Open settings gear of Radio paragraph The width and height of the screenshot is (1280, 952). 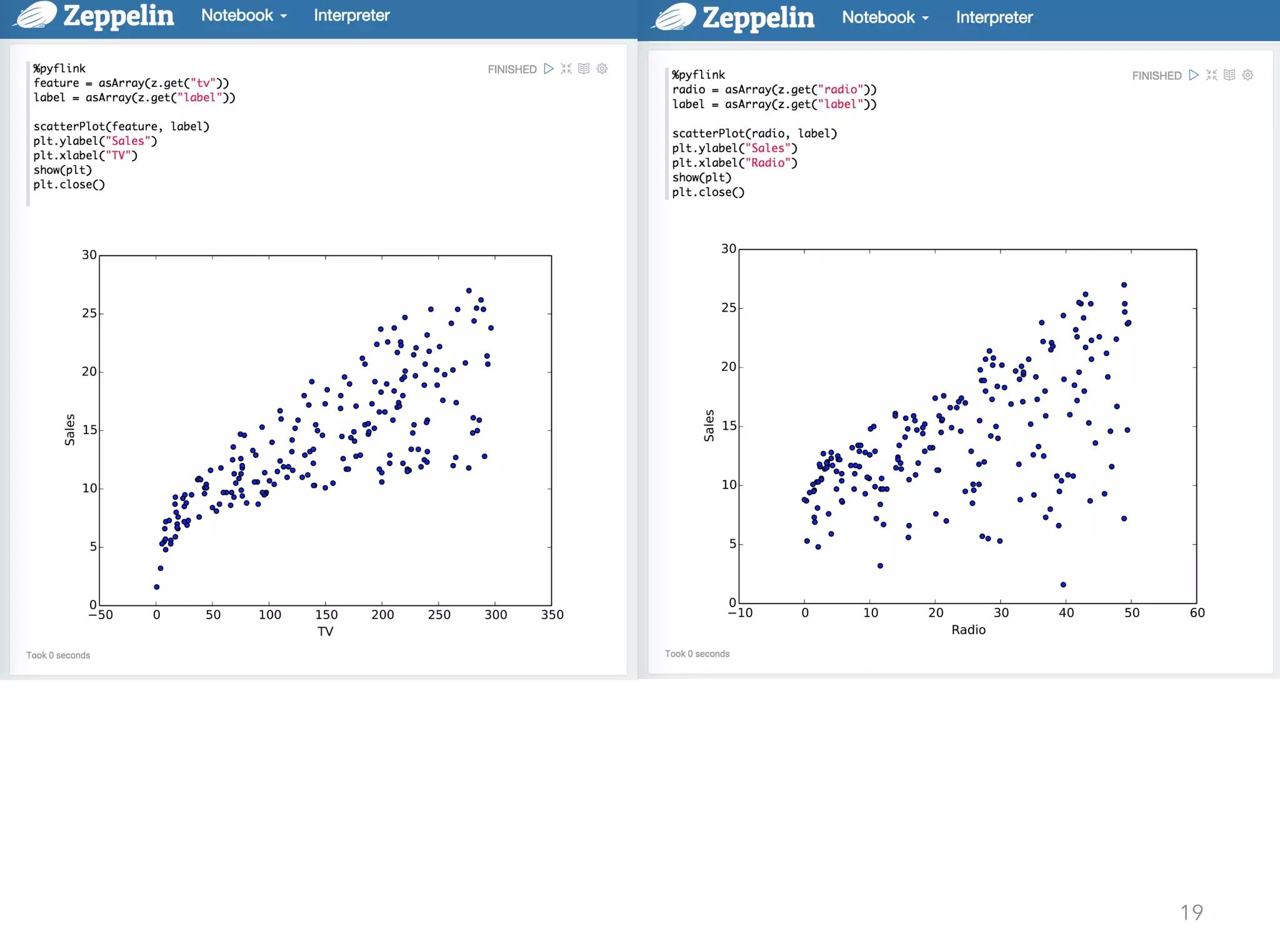1247,75
